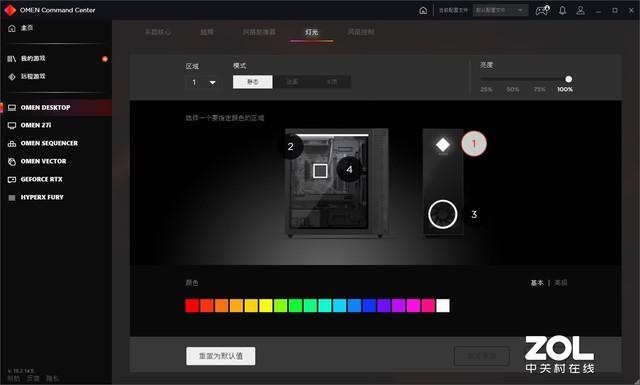Pick the leftmost pure red swatch
640x385 pixels.
192,305
